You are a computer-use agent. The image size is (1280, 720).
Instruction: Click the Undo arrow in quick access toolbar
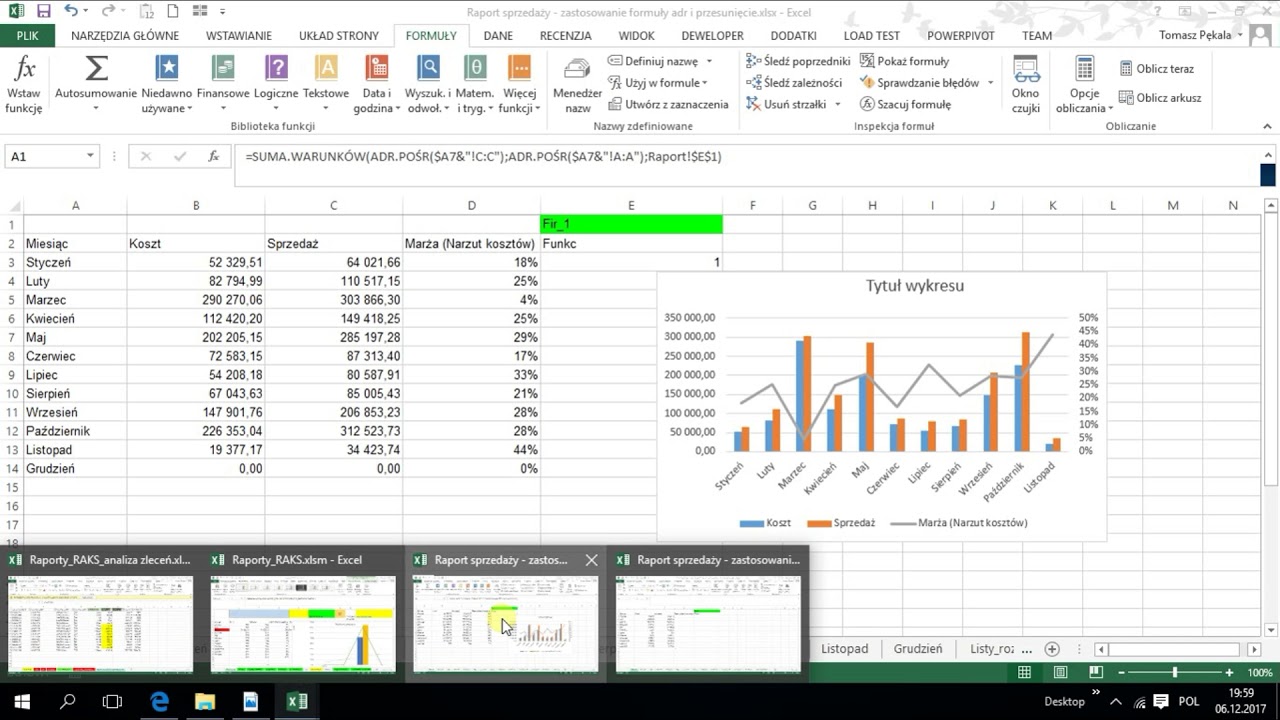point(70,12)
